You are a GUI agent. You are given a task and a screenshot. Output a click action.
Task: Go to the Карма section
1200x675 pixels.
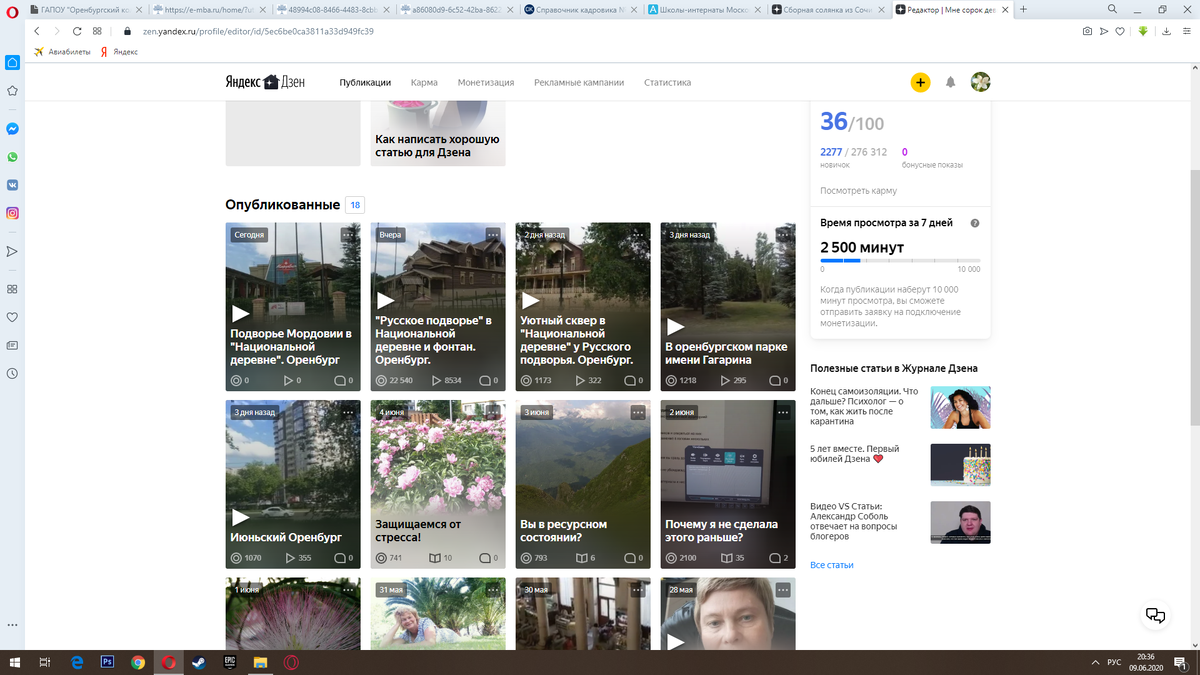click(424, 82)
